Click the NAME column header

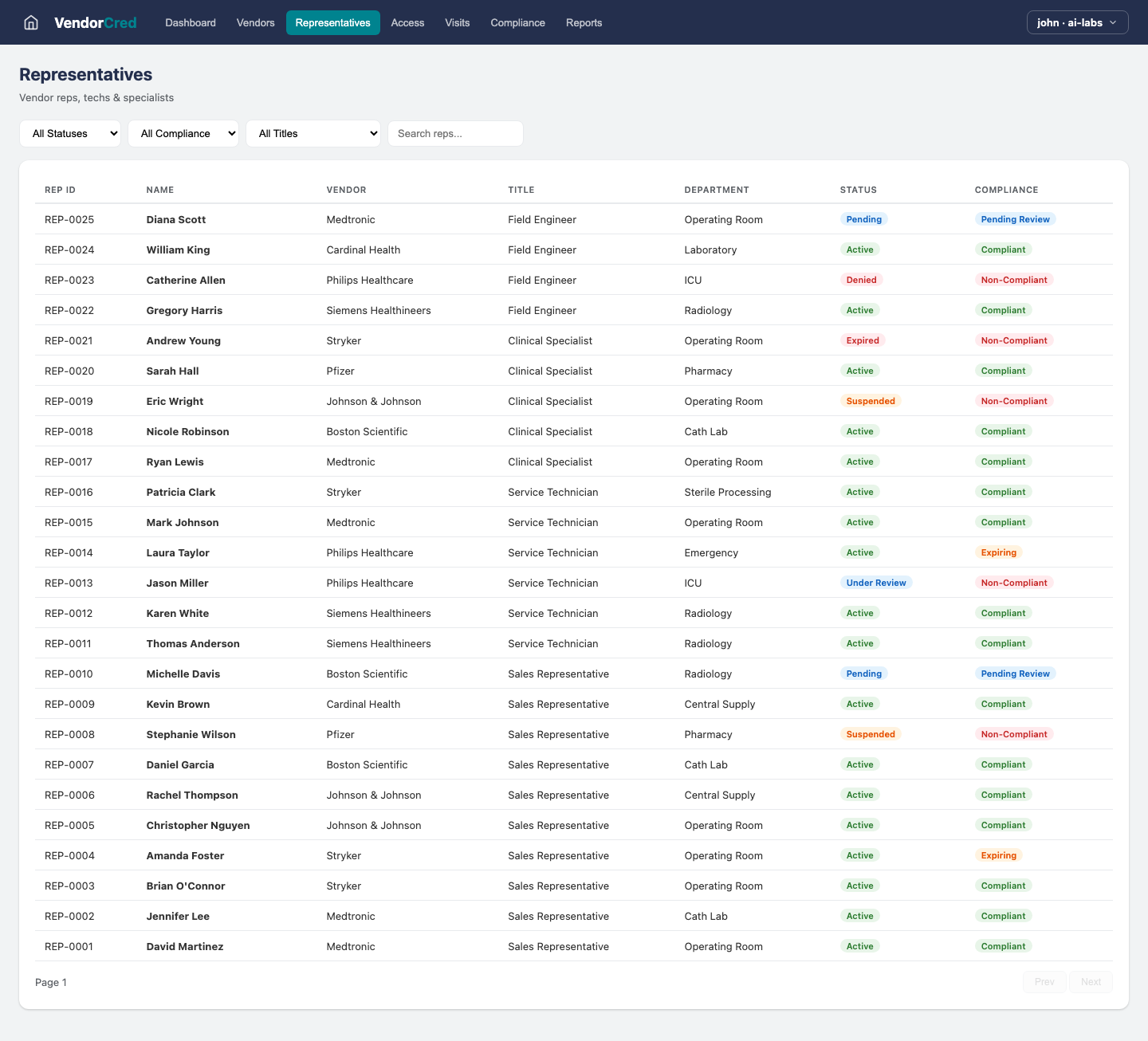(159, 190)
